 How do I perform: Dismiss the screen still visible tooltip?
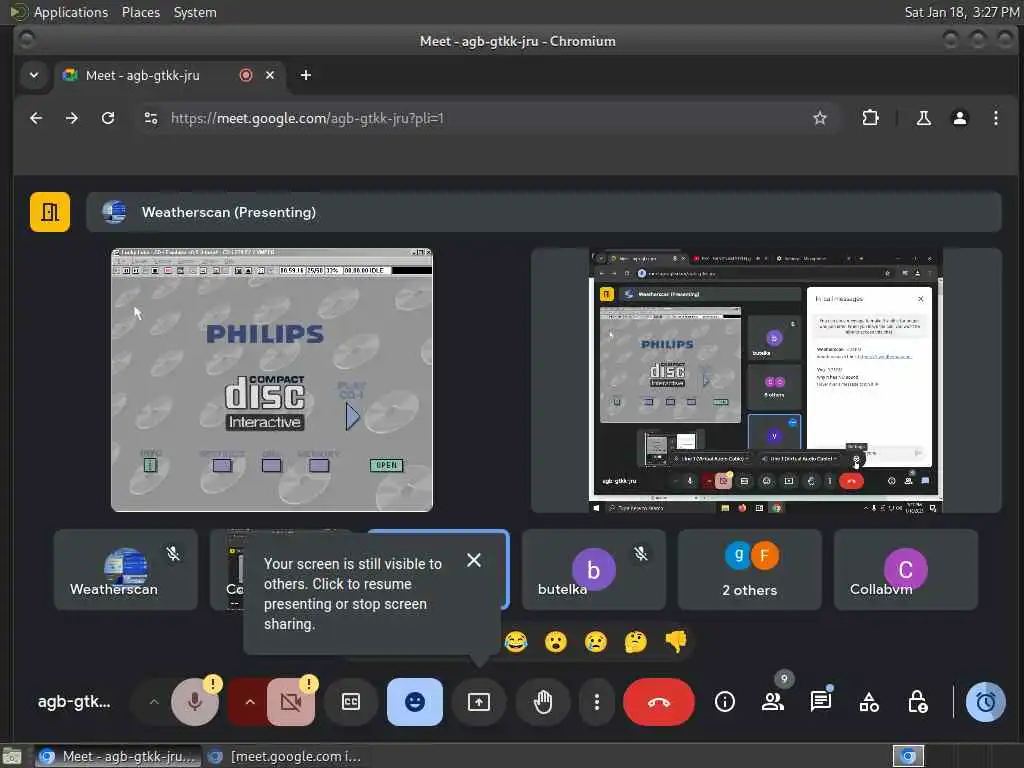tap(474, 560)
